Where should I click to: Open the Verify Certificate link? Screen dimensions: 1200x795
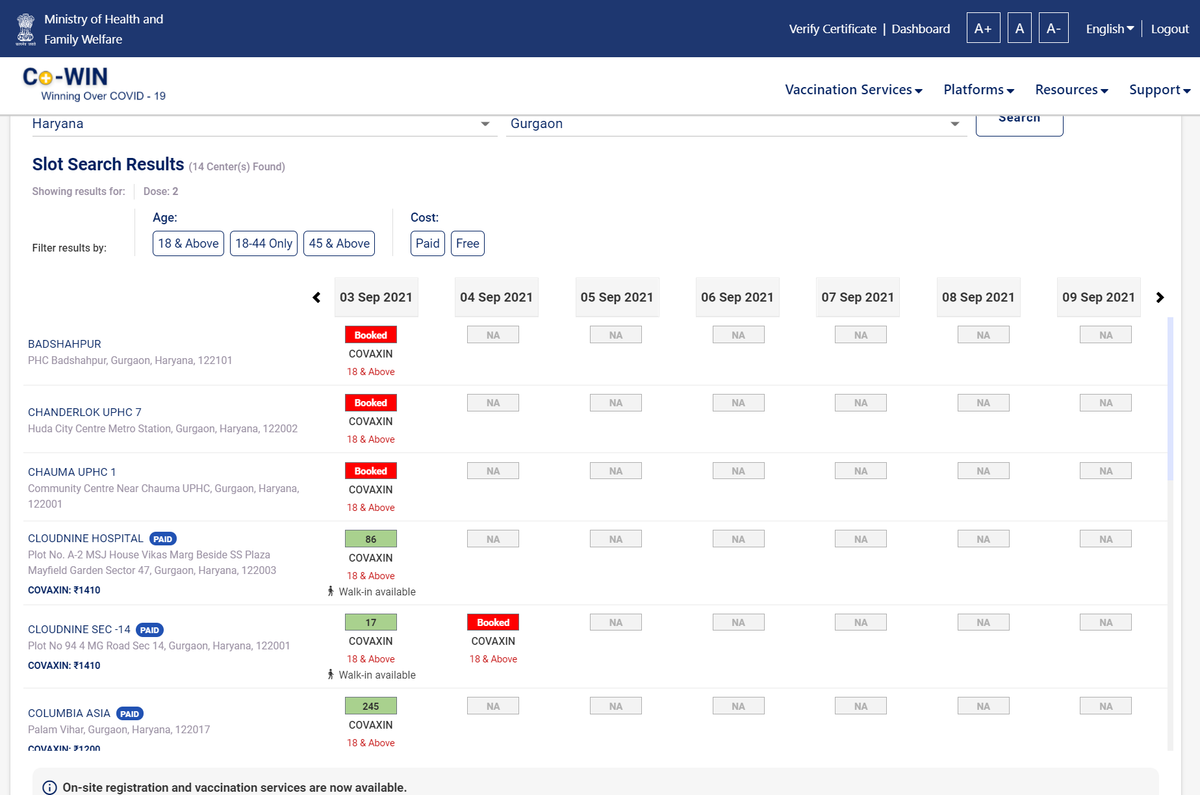coord(832,29)
